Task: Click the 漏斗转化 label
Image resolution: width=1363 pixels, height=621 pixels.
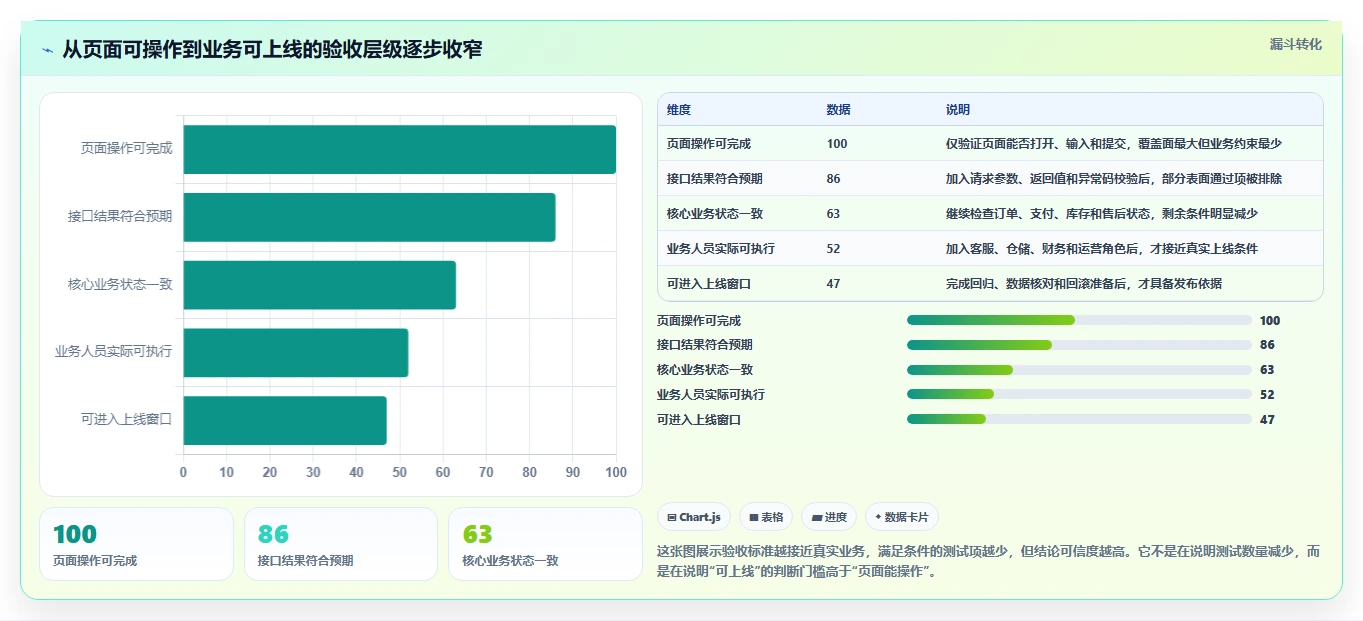Action: (1295, 44)
